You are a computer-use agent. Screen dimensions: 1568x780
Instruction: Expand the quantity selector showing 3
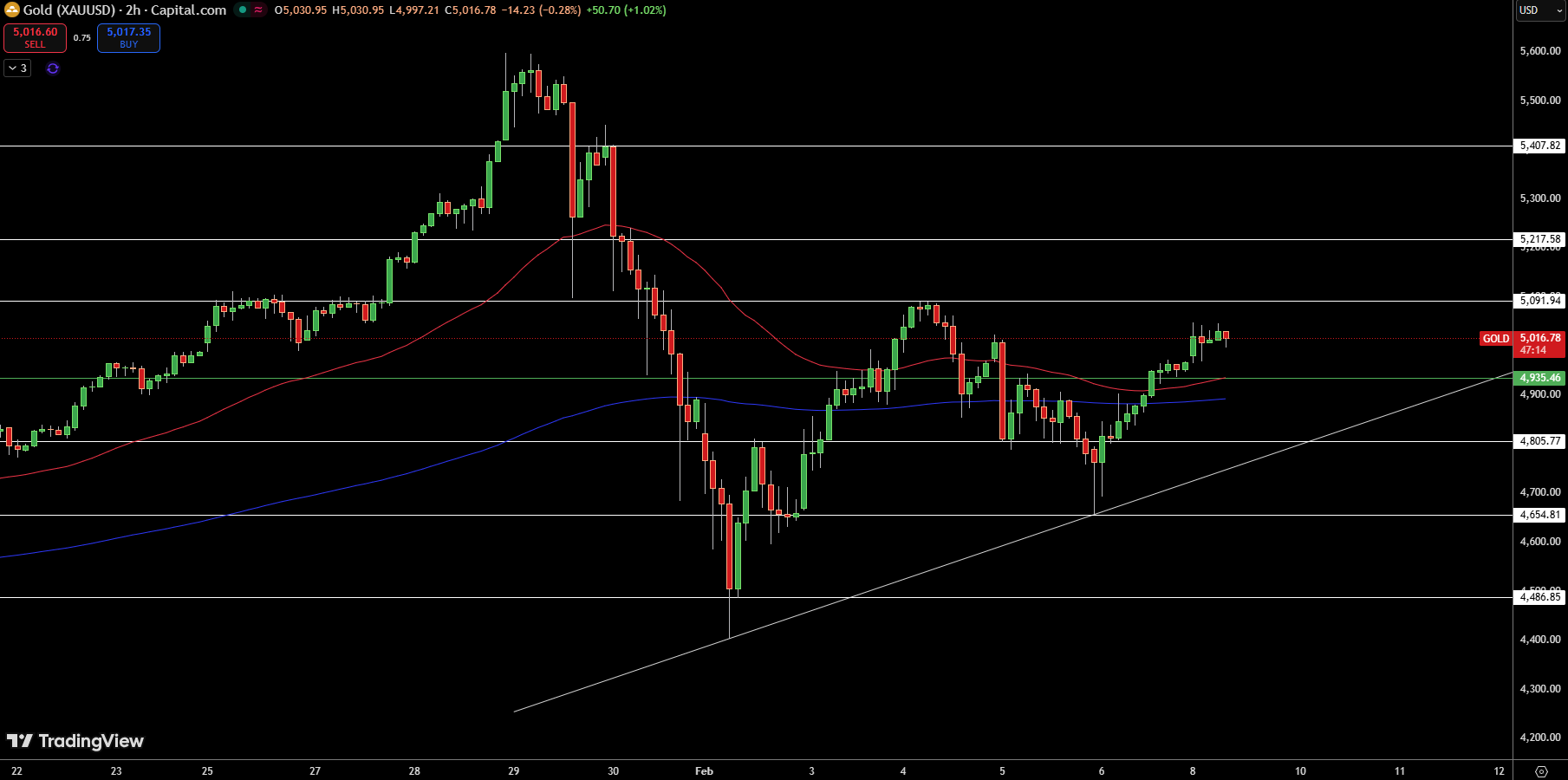point(16,68)
